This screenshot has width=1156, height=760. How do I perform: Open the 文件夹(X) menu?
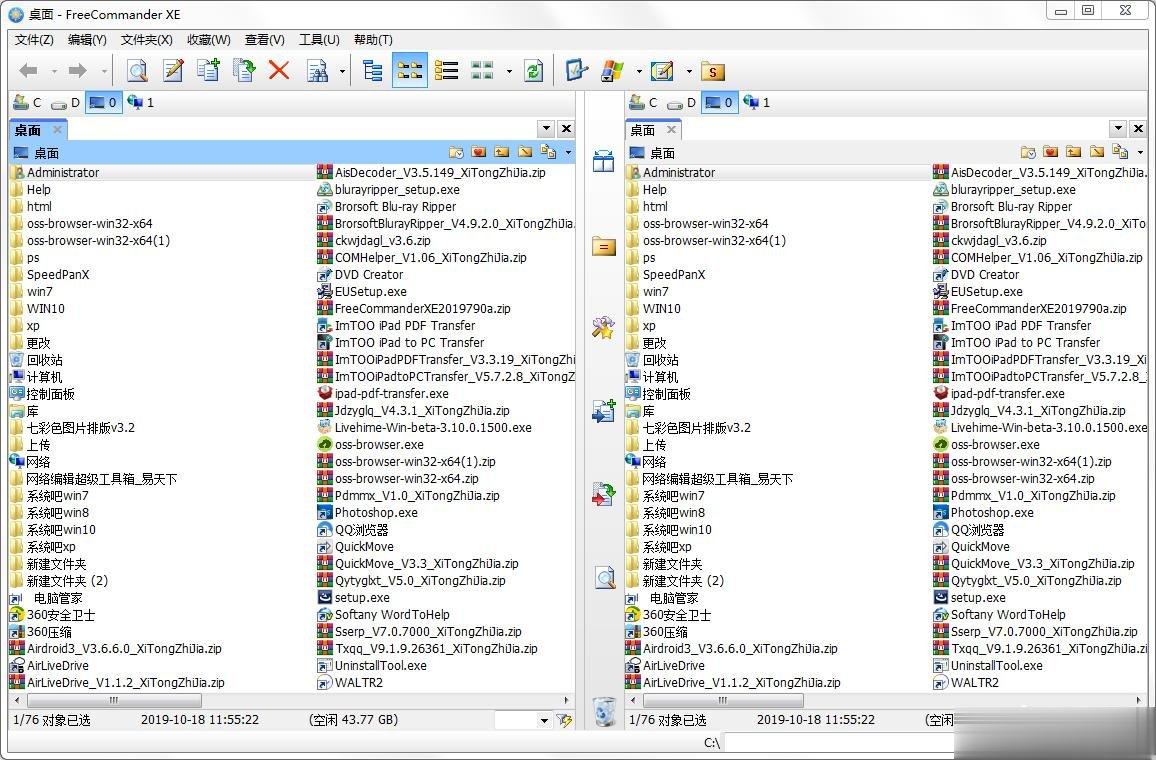coord(147,40)
